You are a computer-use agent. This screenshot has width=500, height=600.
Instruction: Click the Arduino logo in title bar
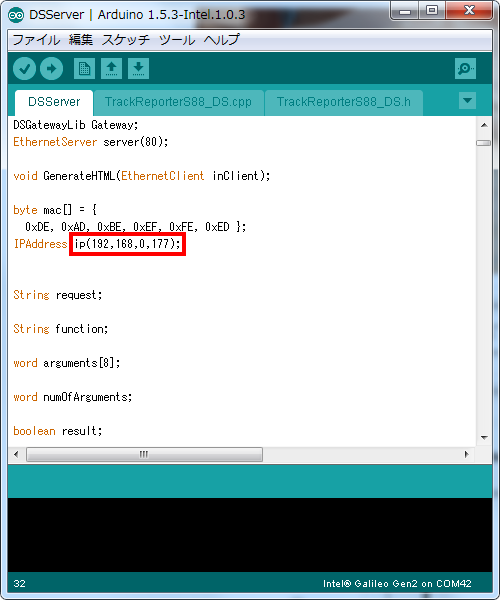point(16,15)
